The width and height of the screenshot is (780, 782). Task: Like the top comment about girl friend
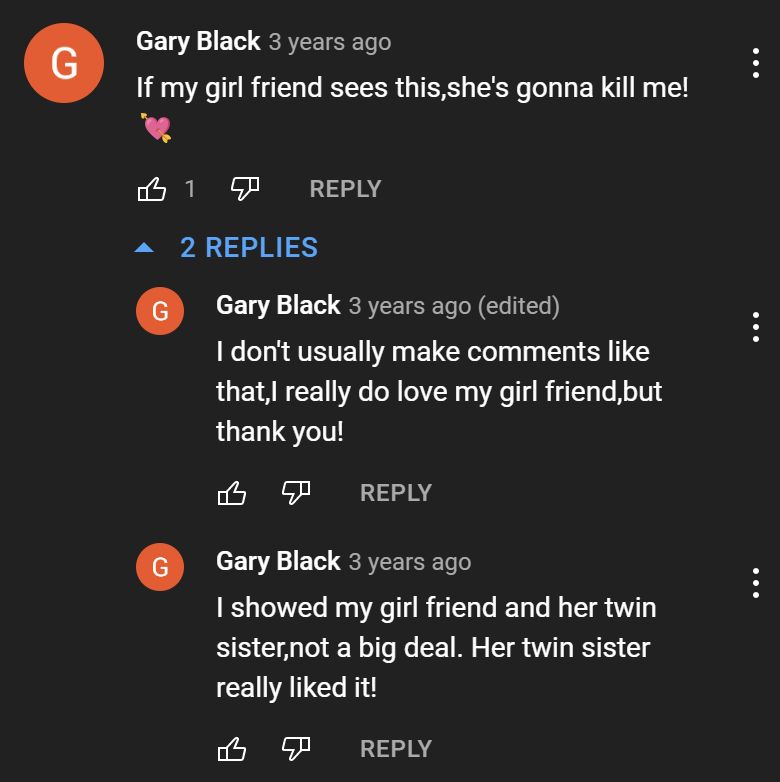152,189
